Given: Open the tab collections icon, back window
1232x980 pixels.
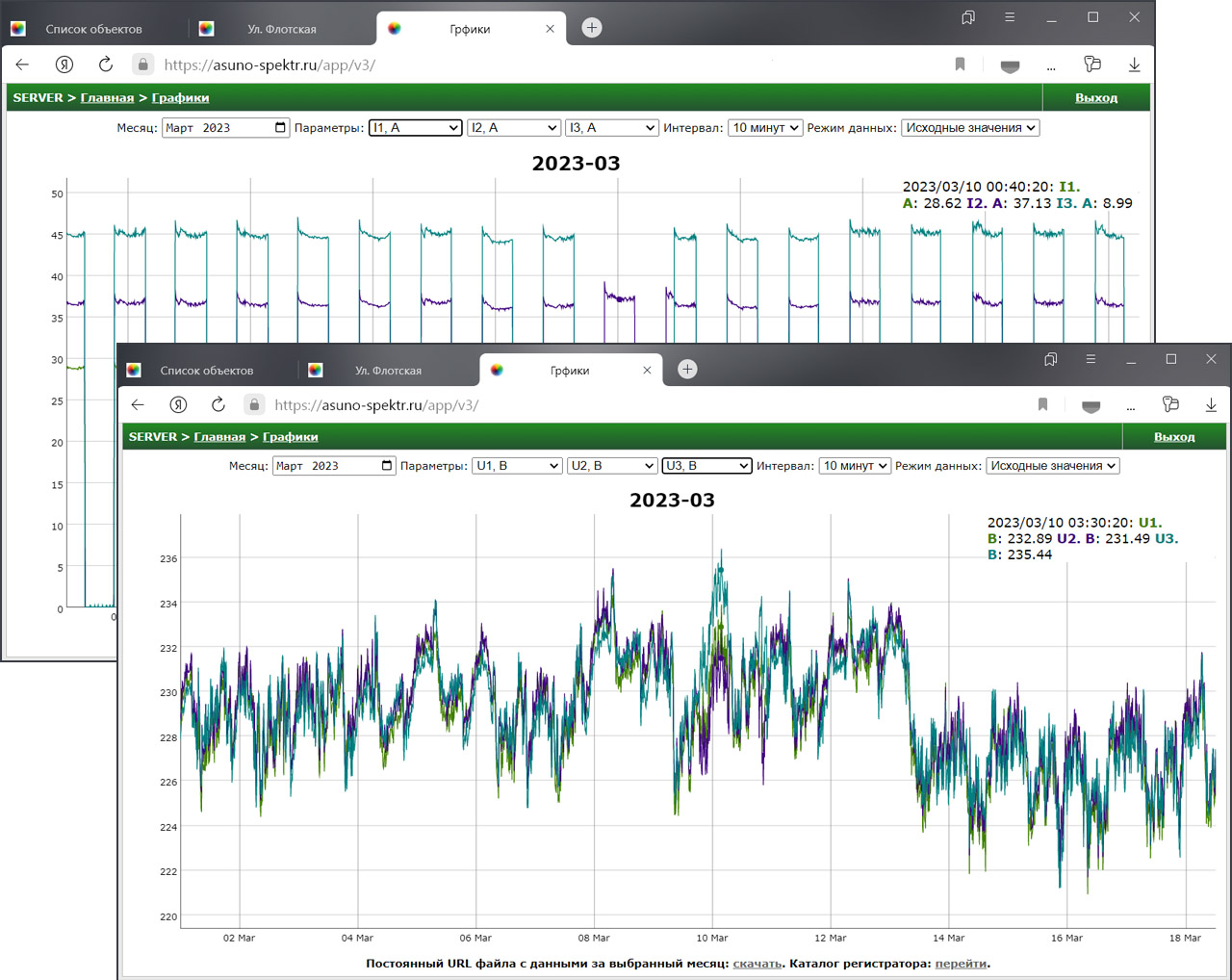Looking at the screenshot, I should (x=968, y=17).
